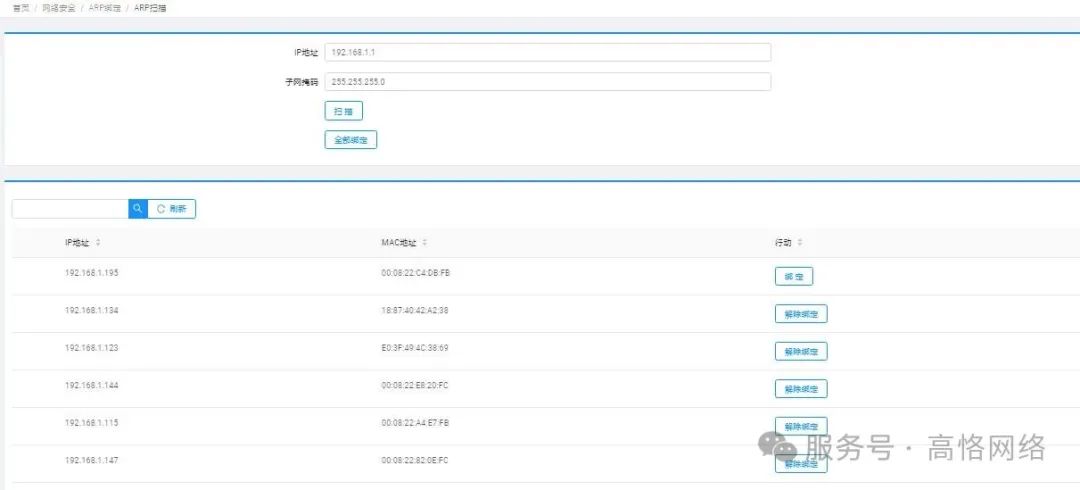Select IP cell 192.168.1.147
Image resolution: width=1080 pixels, height=490 pixels.
click(92, 460)
